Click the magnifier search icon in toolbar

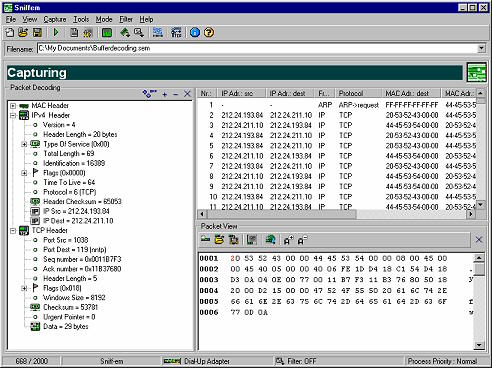point(139,32)
